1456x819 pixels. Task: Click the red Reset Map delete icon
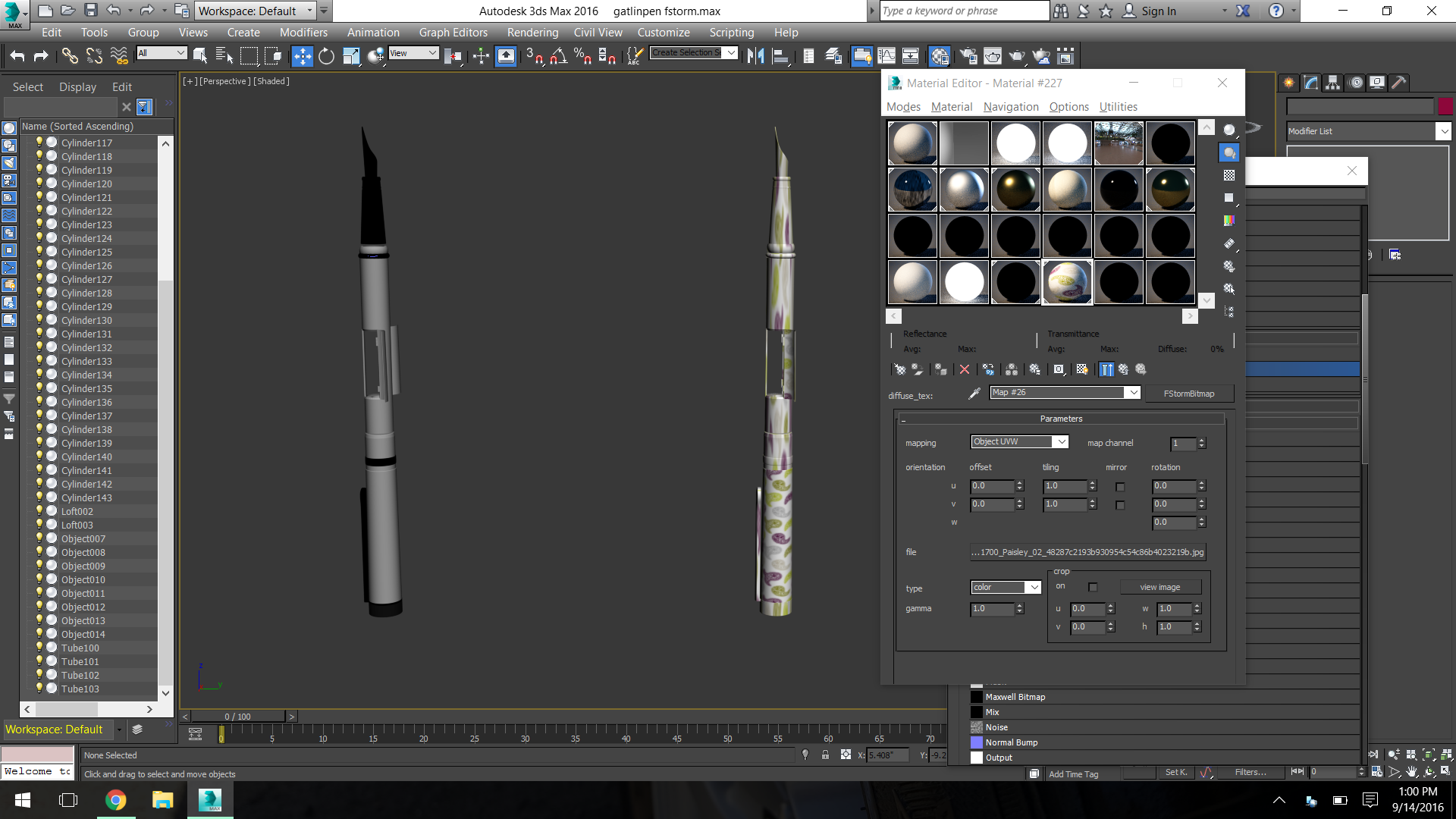coord(965,370)
